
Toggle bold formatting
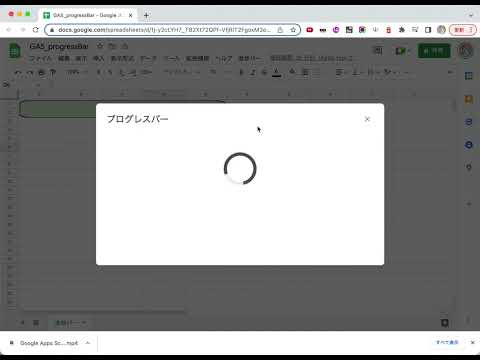click(241, 72)
